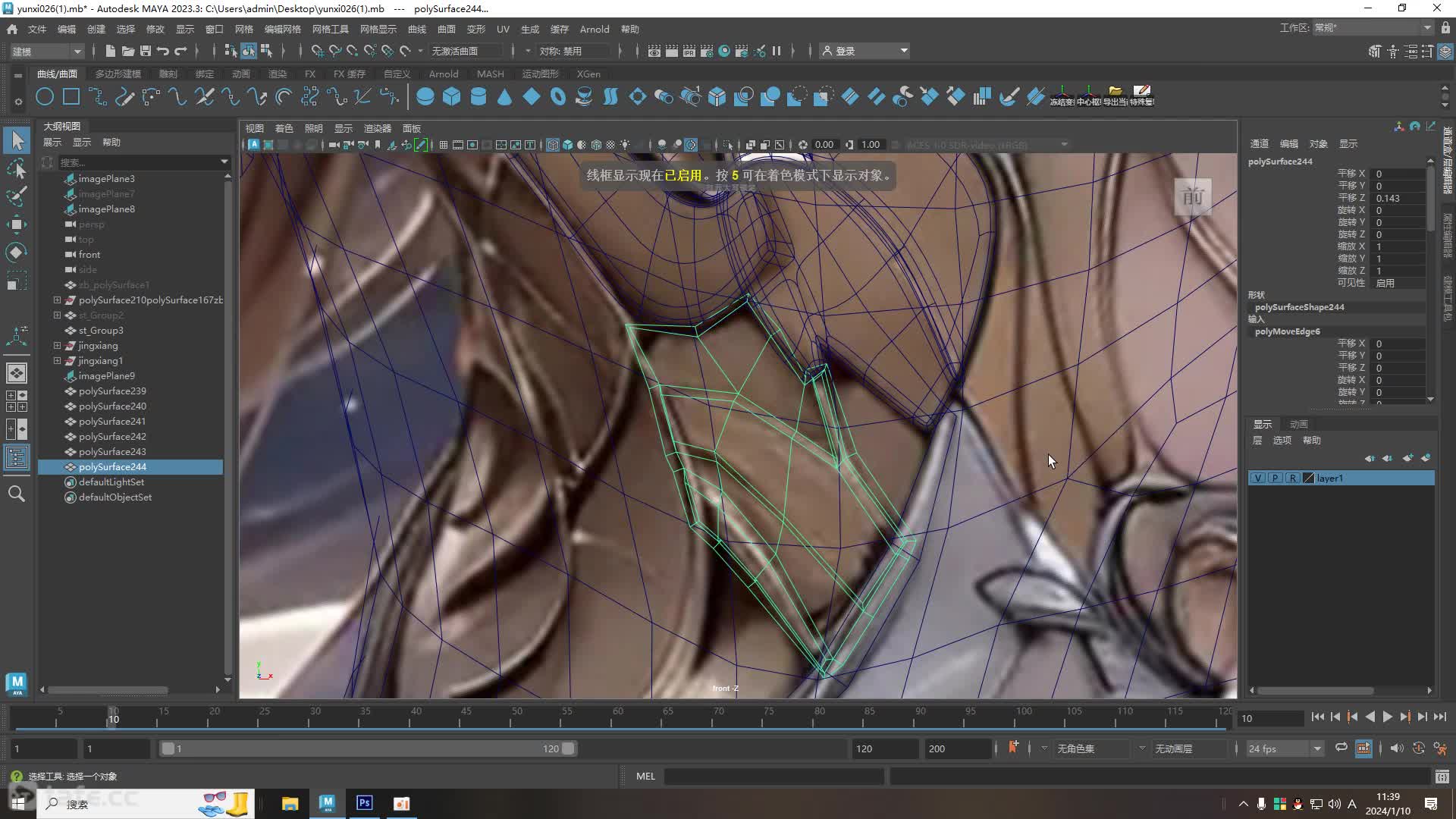The height and width of the screenshot is (819, 1456).
Task: Click the outliner horizontal scrollbar
Action: coord(108,690)
